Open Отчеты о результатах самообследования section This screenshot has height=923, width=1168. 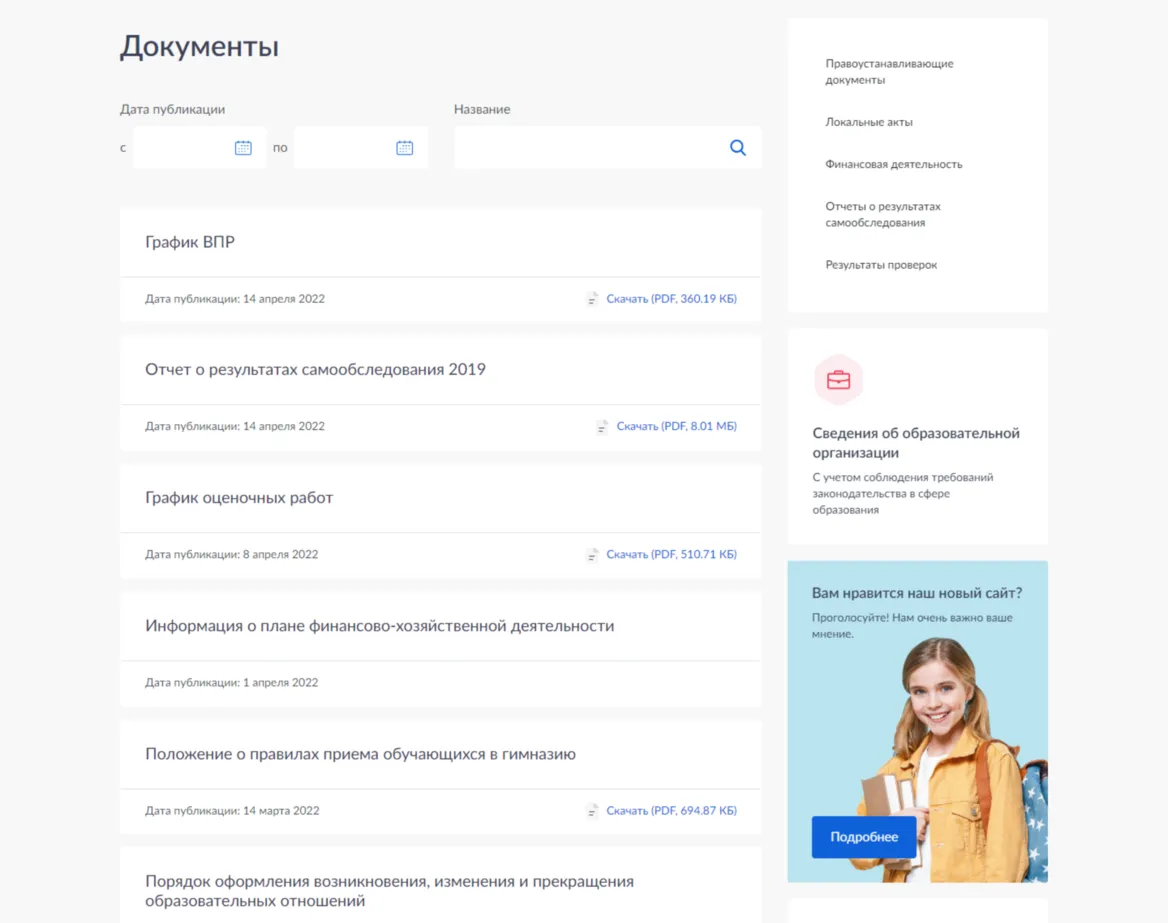(x=883, y=215)
